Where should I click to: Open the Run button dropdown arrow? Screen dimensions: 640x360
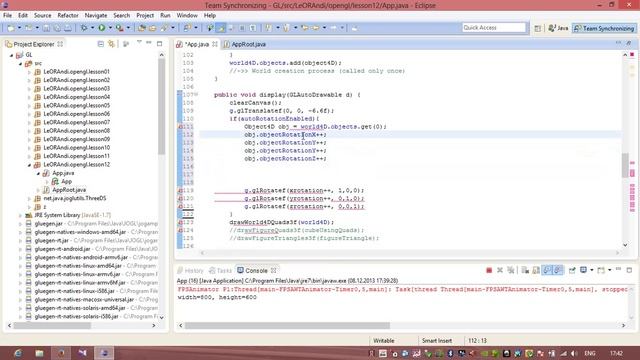(x=110, y=28)
